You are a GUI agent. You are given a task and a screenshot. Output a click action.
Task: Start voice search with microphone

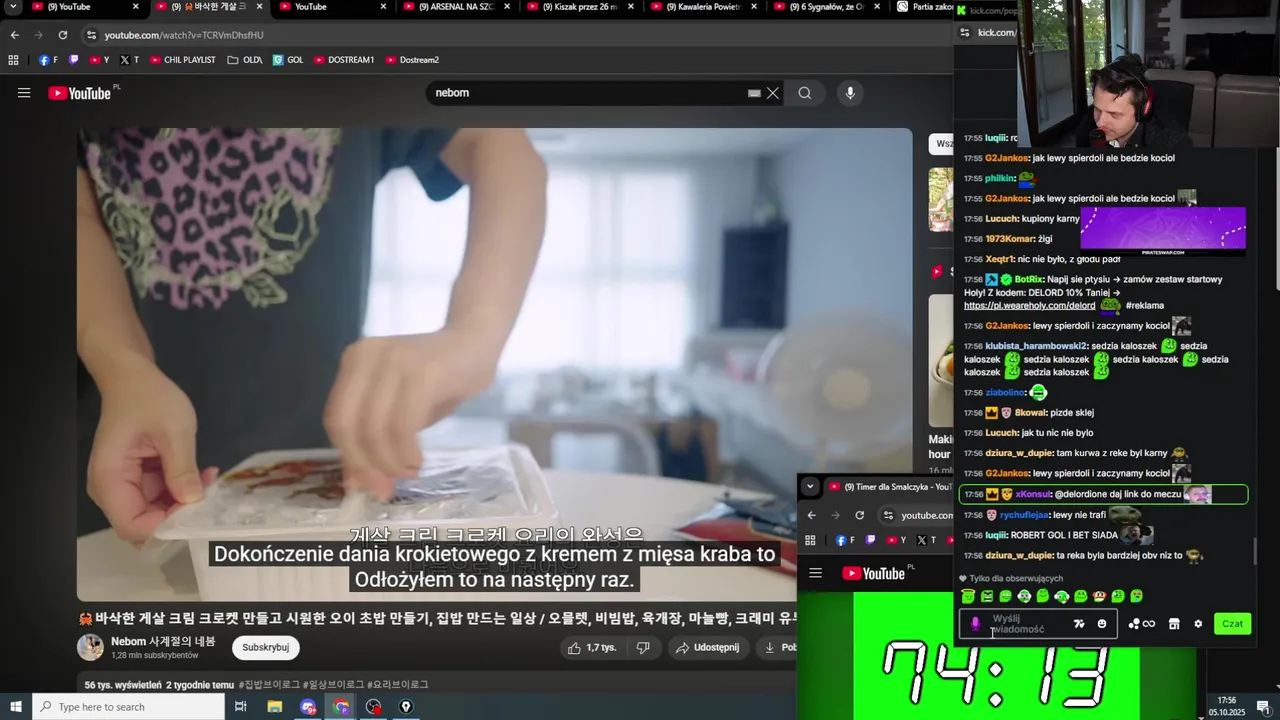pyautogui.click(x=850, y=93)
